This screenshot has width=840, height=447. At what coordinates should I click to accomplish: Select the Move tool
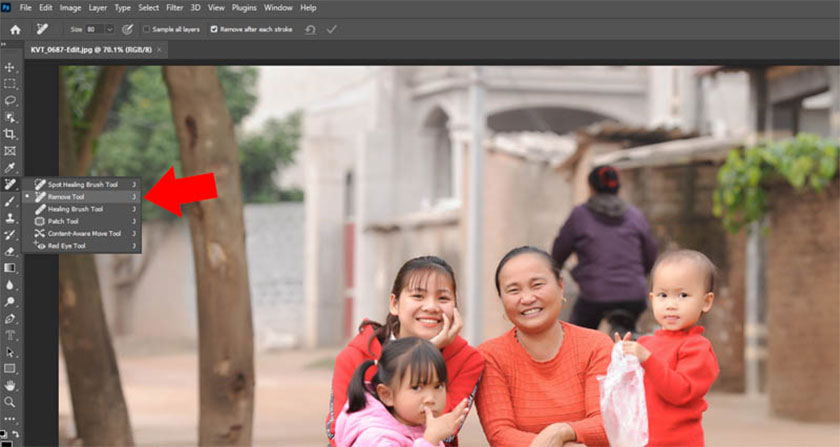[x=10, y=68]
